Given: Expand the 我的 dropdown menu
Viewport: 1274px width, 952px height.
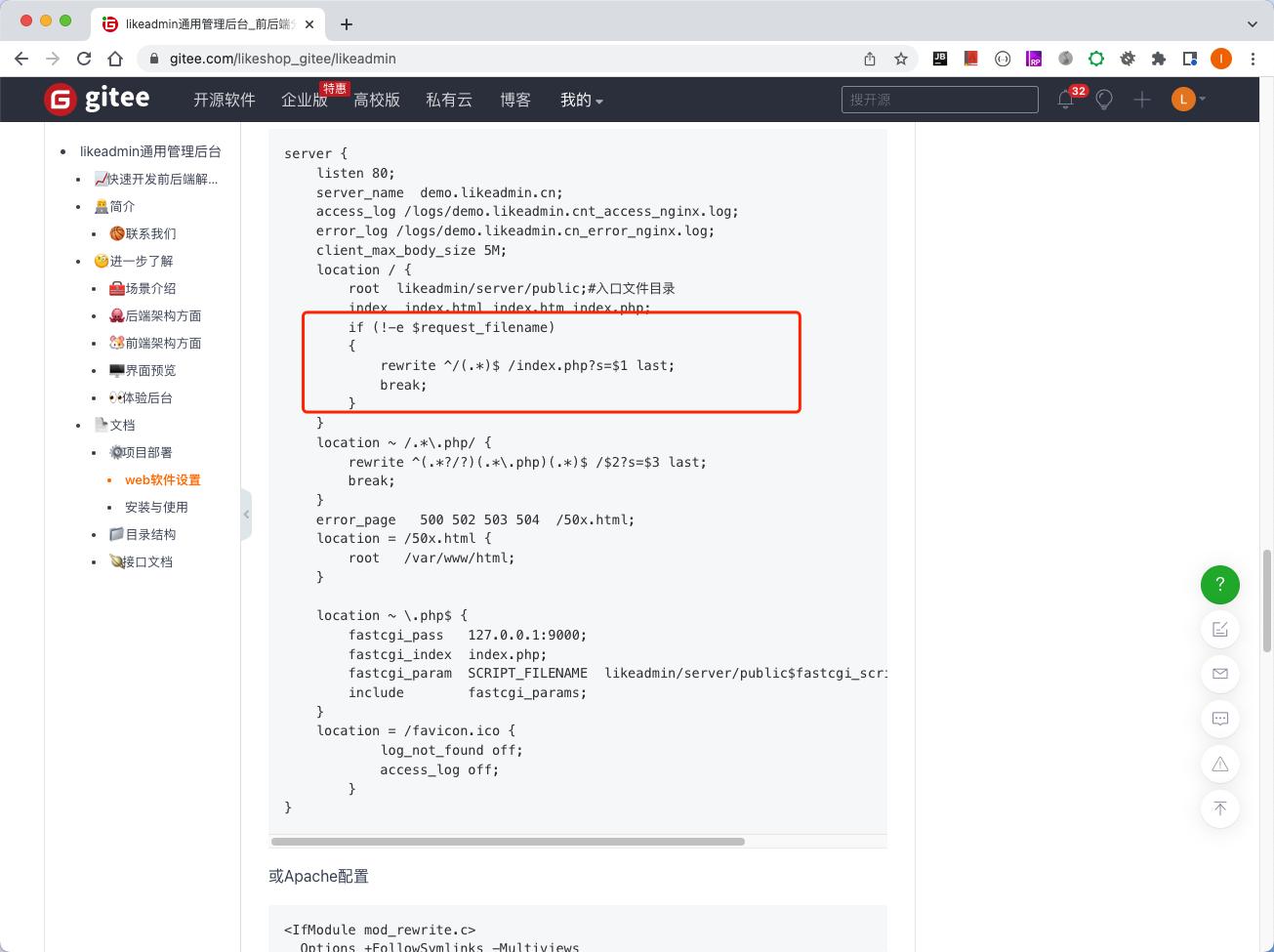Looking at the screenshot, I should (581, 100).
